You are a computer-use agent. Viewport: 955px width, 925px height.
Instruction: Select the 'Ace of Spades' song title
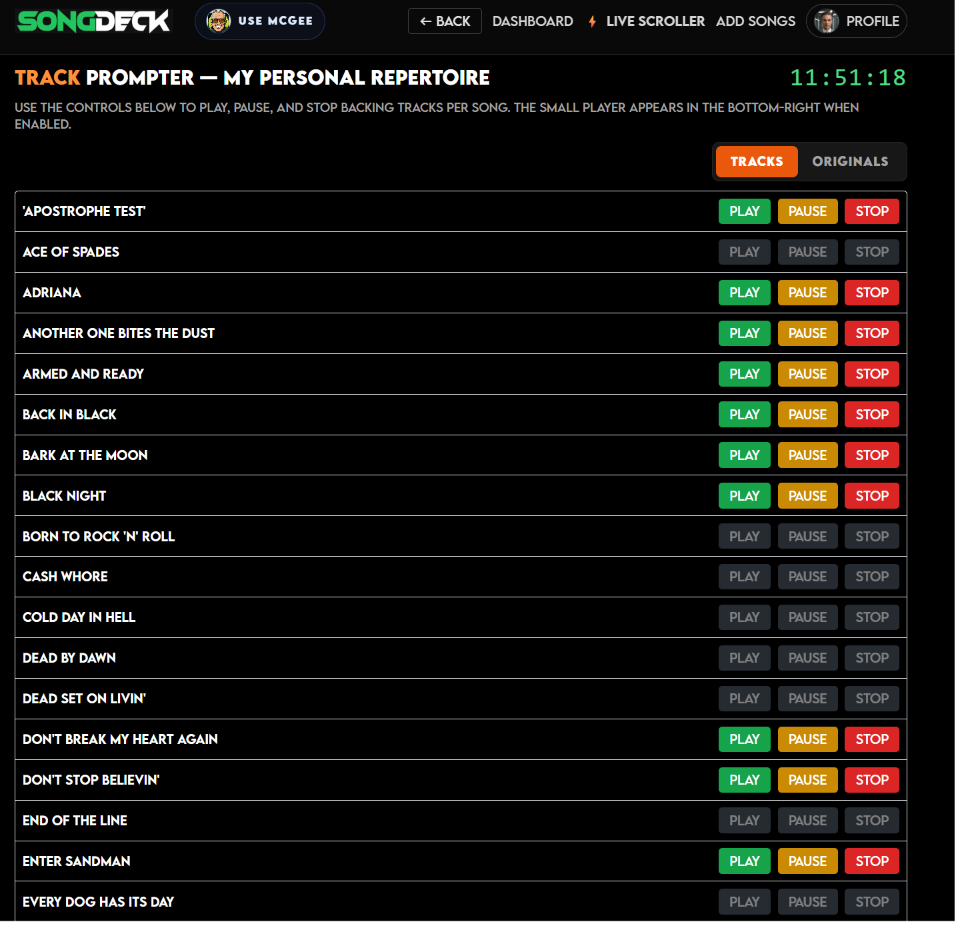click(71, 252)
